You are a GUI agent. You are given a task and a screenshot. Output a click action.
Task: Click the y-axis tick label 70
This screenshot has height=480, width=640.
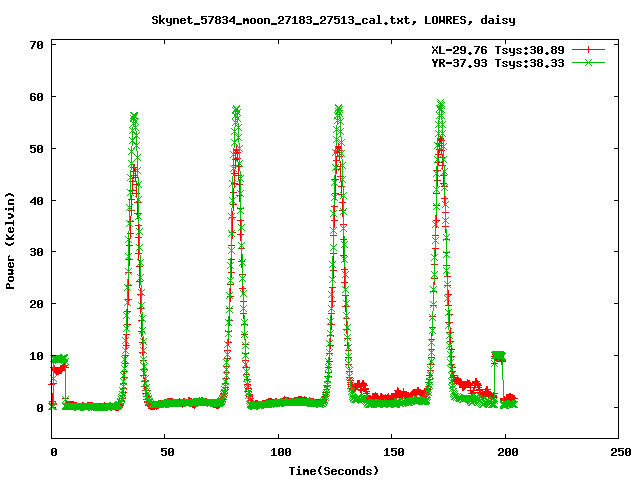[x=37, y=45]
